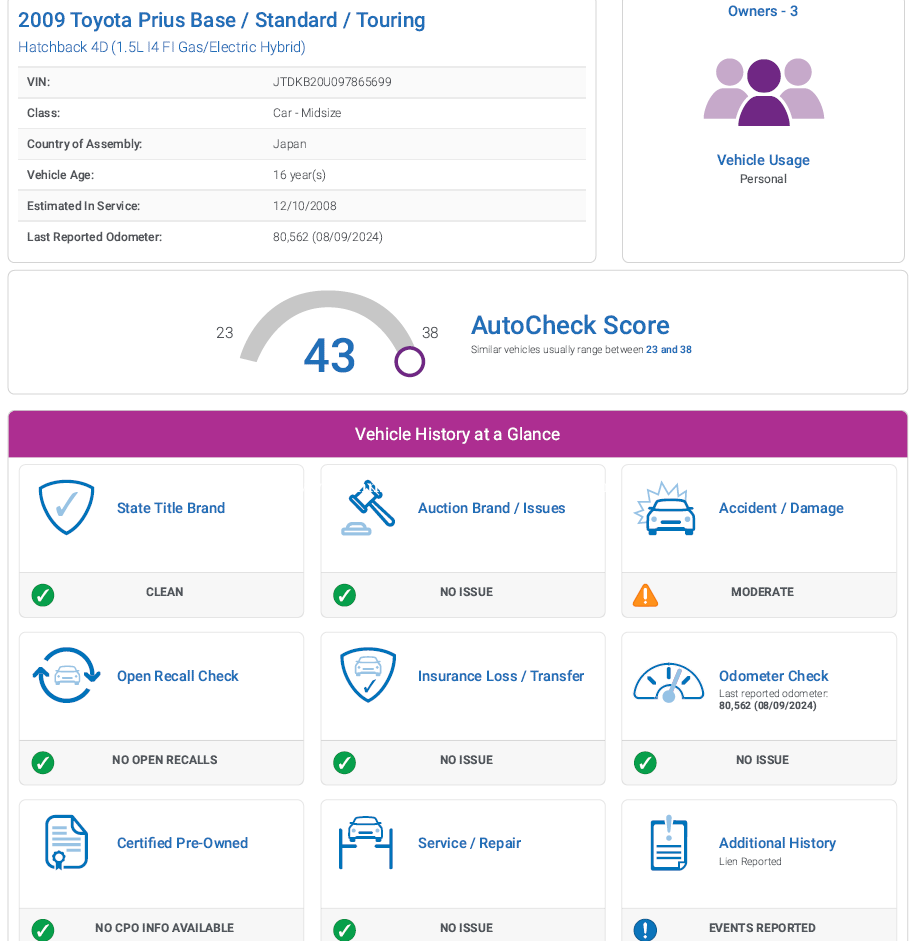Click green checkmark beside NO CPO INFO AVAILABLE
The width and height of the screenshot is (911, 941).
click(43, 930)
